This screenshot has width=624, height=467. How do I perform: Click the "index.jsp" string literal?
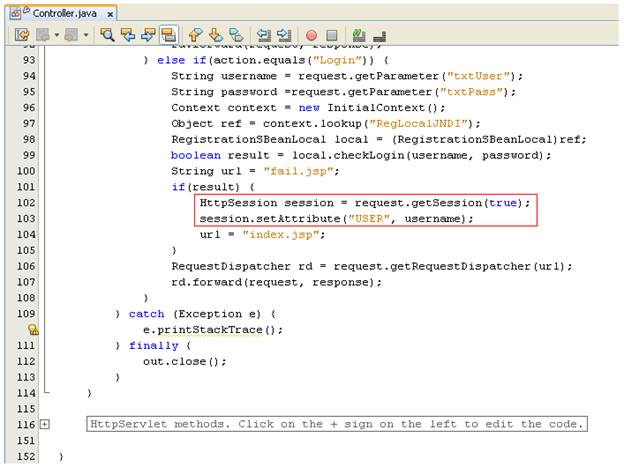tap(281, 234)
